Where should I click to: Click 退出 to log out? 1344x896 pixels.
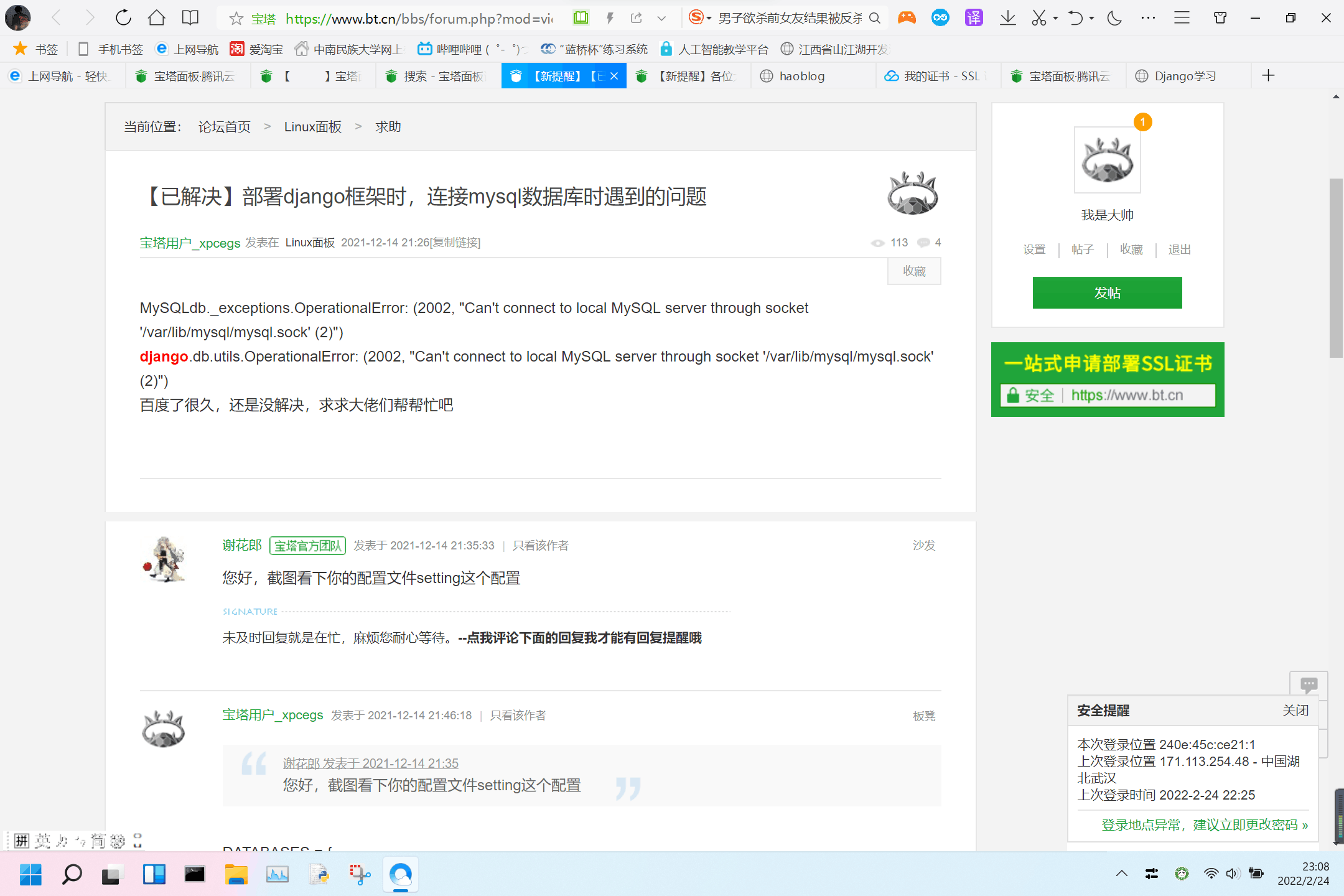click(1180, 250)
